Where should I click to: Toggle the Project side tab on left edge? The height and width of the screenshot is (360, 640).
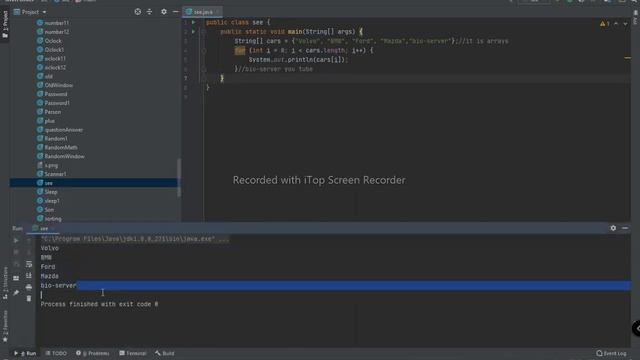point(5,24)
